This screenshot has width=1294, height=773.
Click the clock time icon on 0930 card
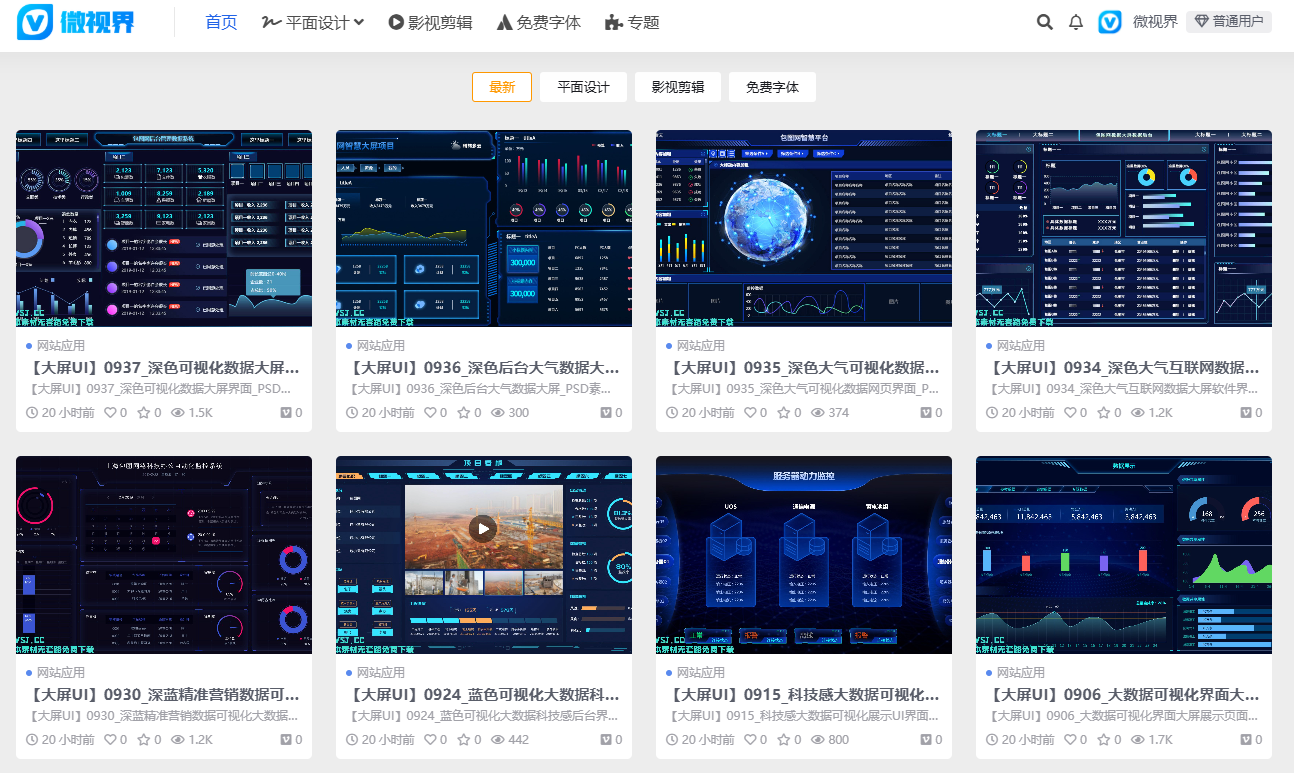click(x=32, y=740)
